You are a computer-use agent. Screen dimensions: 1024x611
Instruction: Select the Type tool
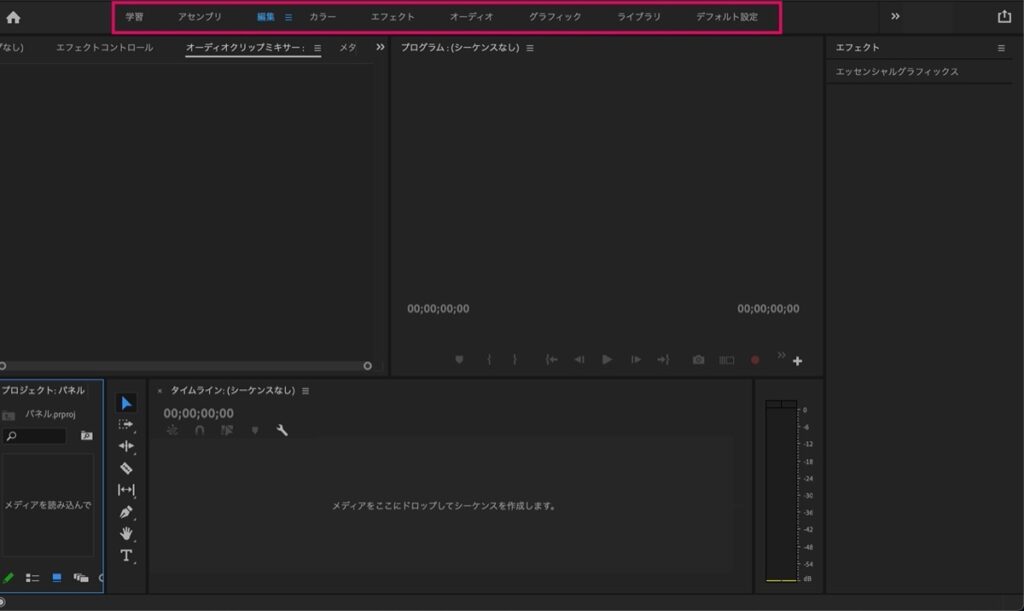coord(126,556)
